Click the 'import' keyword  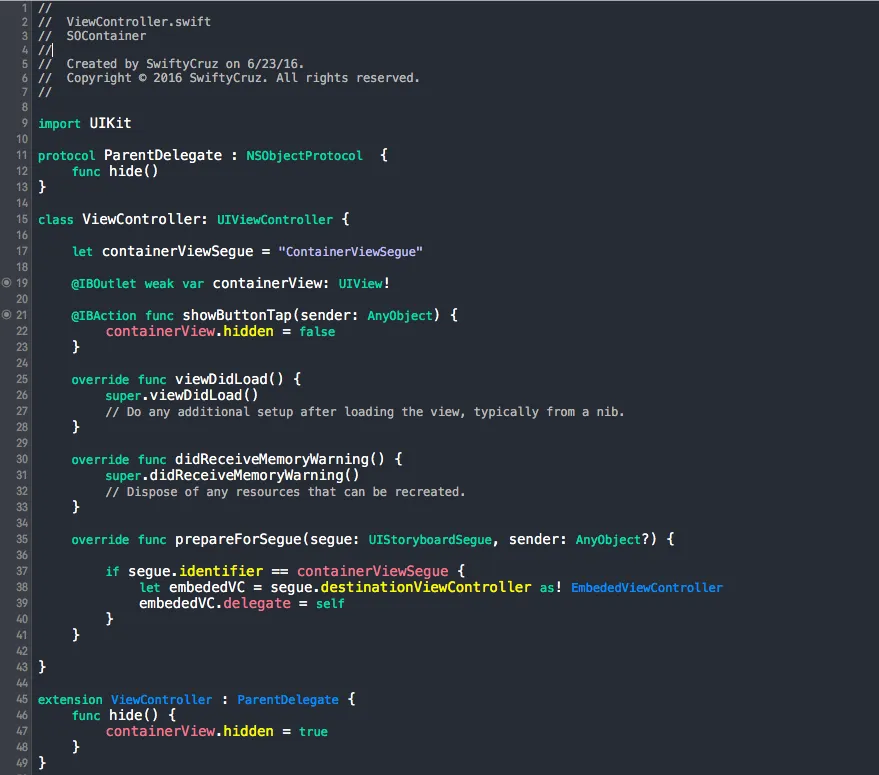click(59, 123)
